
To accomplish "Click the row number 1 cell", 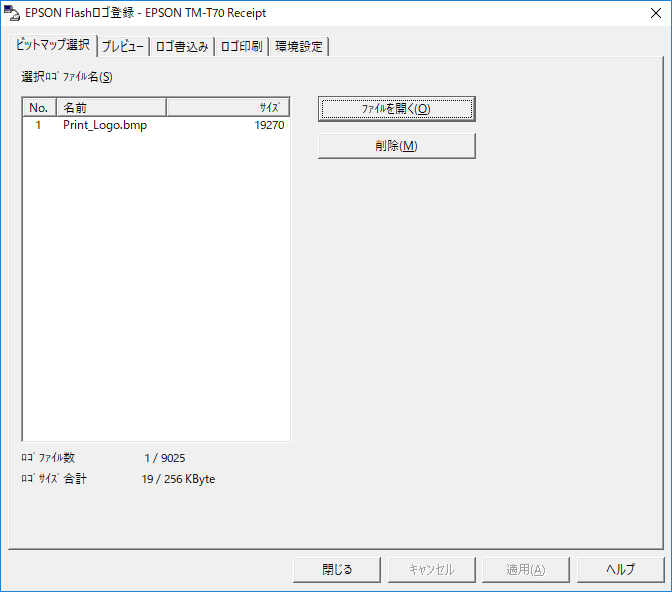I will pos(39,126).
